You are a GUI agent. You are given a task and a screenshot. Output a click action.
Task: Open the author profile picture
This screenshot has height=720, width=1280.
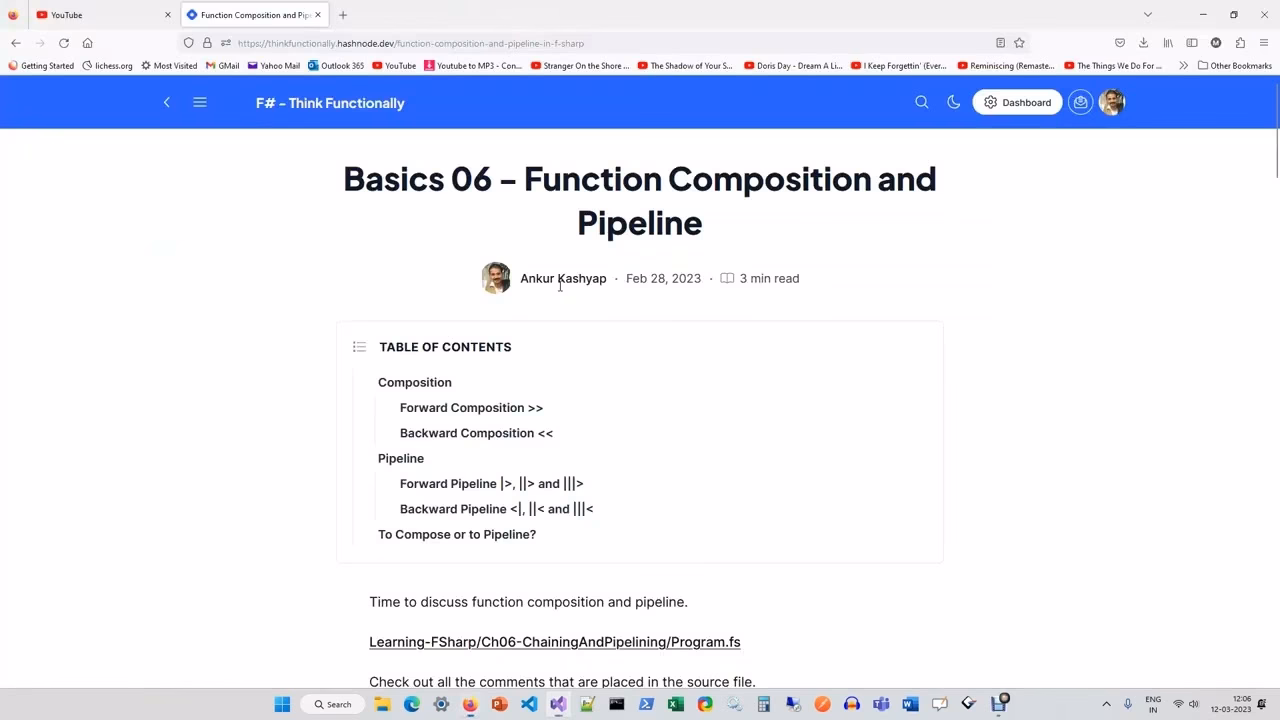496,278
